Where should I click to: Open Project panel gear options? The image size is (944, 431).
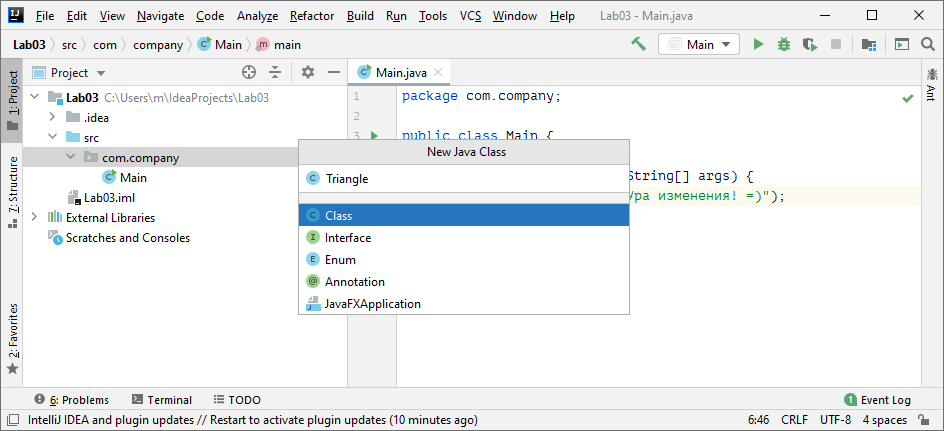[308, 73]
